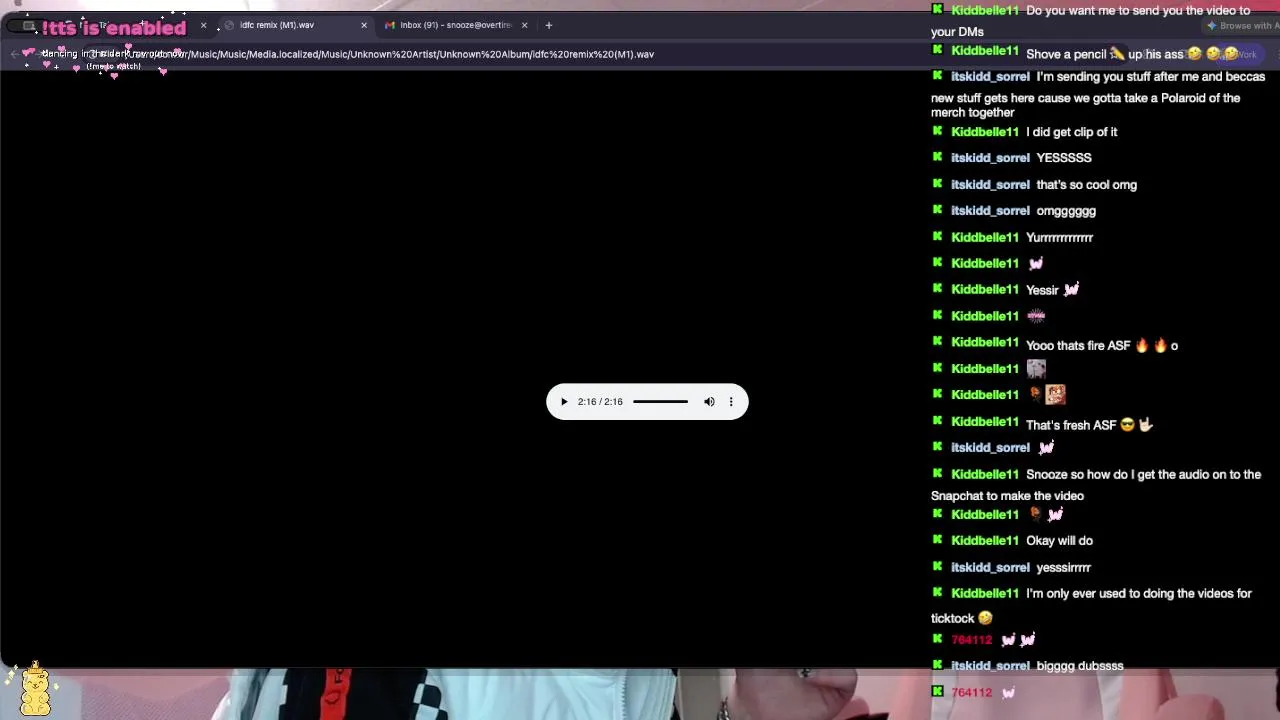Click the gray image emote below 'Yooo thats fire ASF'

click(x=1036, y=368)
